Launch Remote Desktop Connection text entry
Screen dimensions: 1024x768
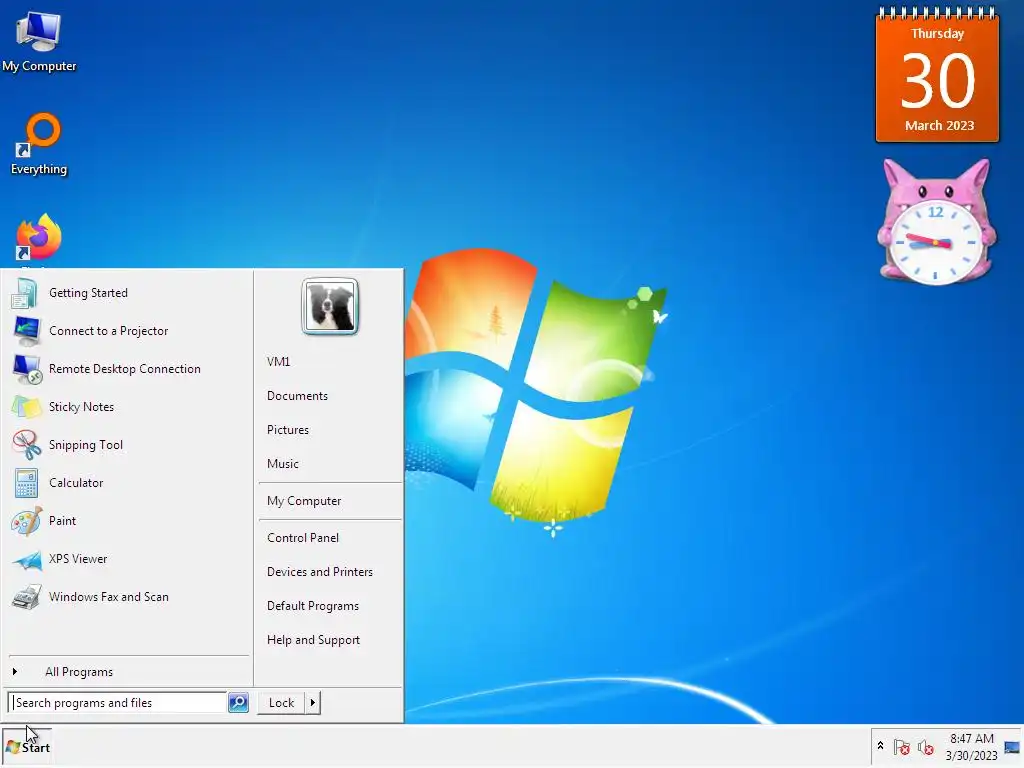click(125, 369)
